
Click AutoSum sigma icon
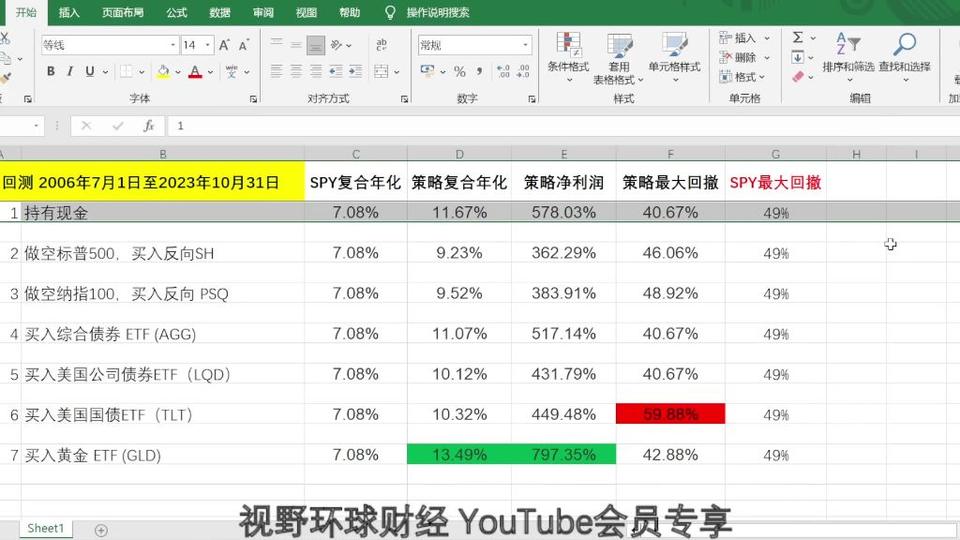(798, 37)
